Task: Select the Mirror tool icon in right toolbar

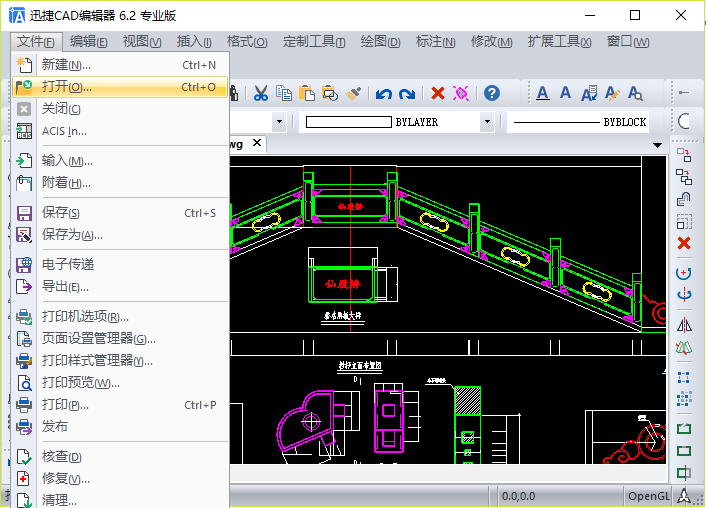Action: coord(684,325)
